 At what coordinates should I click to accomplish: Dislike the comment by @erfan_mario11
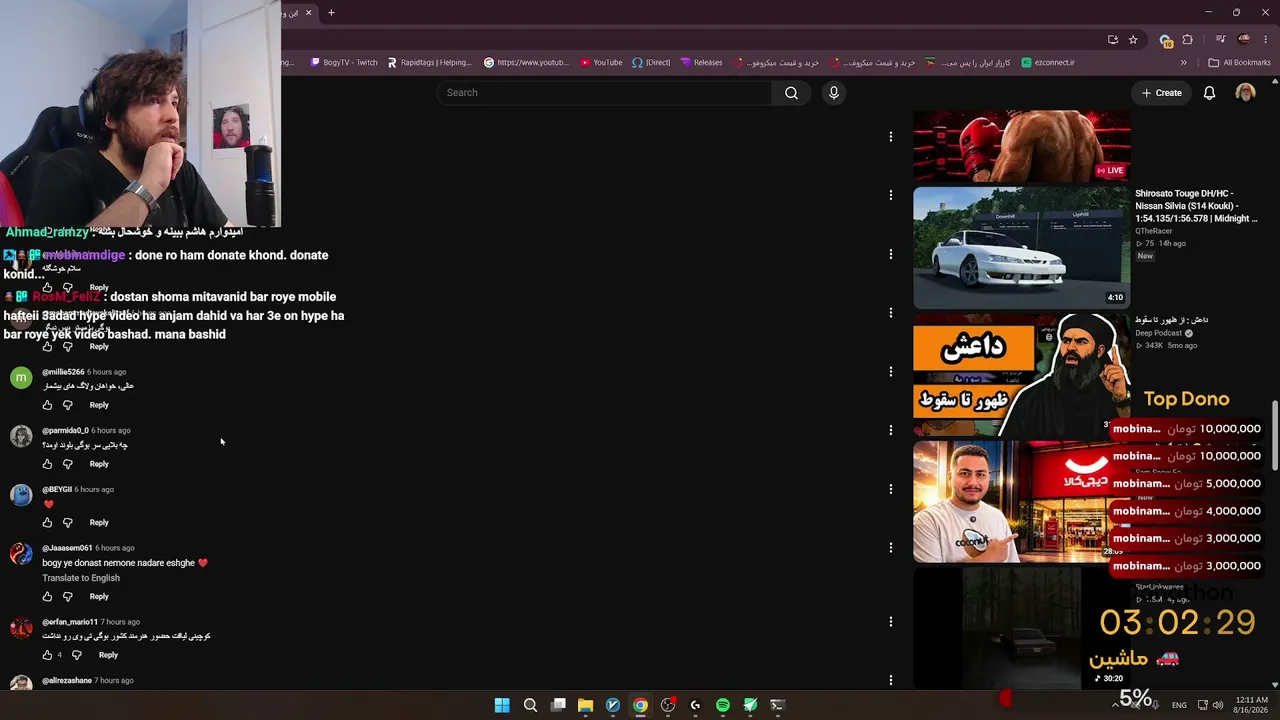[x=77, y=655]
